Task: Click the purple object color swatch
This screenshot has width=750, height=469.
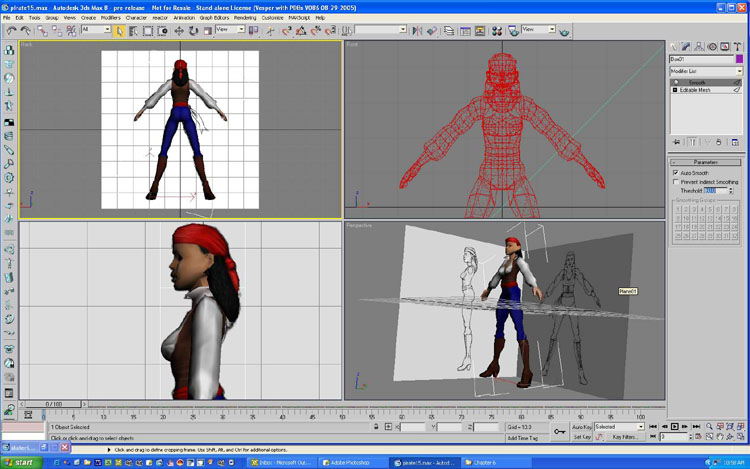Action: pos(739,59)
